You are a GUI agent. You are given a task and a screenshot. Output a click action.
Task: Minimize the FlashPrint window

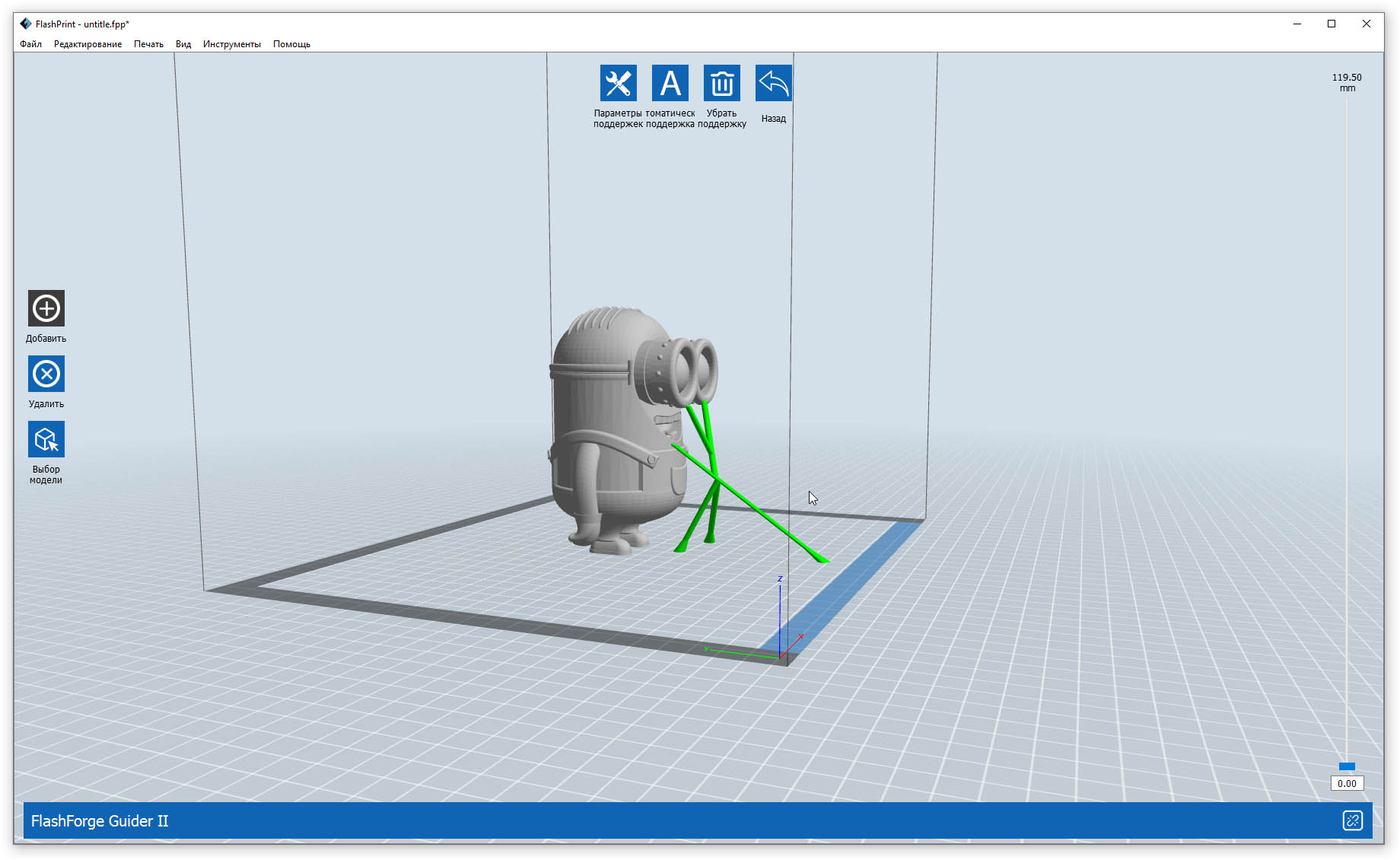tap(1297, 24)
